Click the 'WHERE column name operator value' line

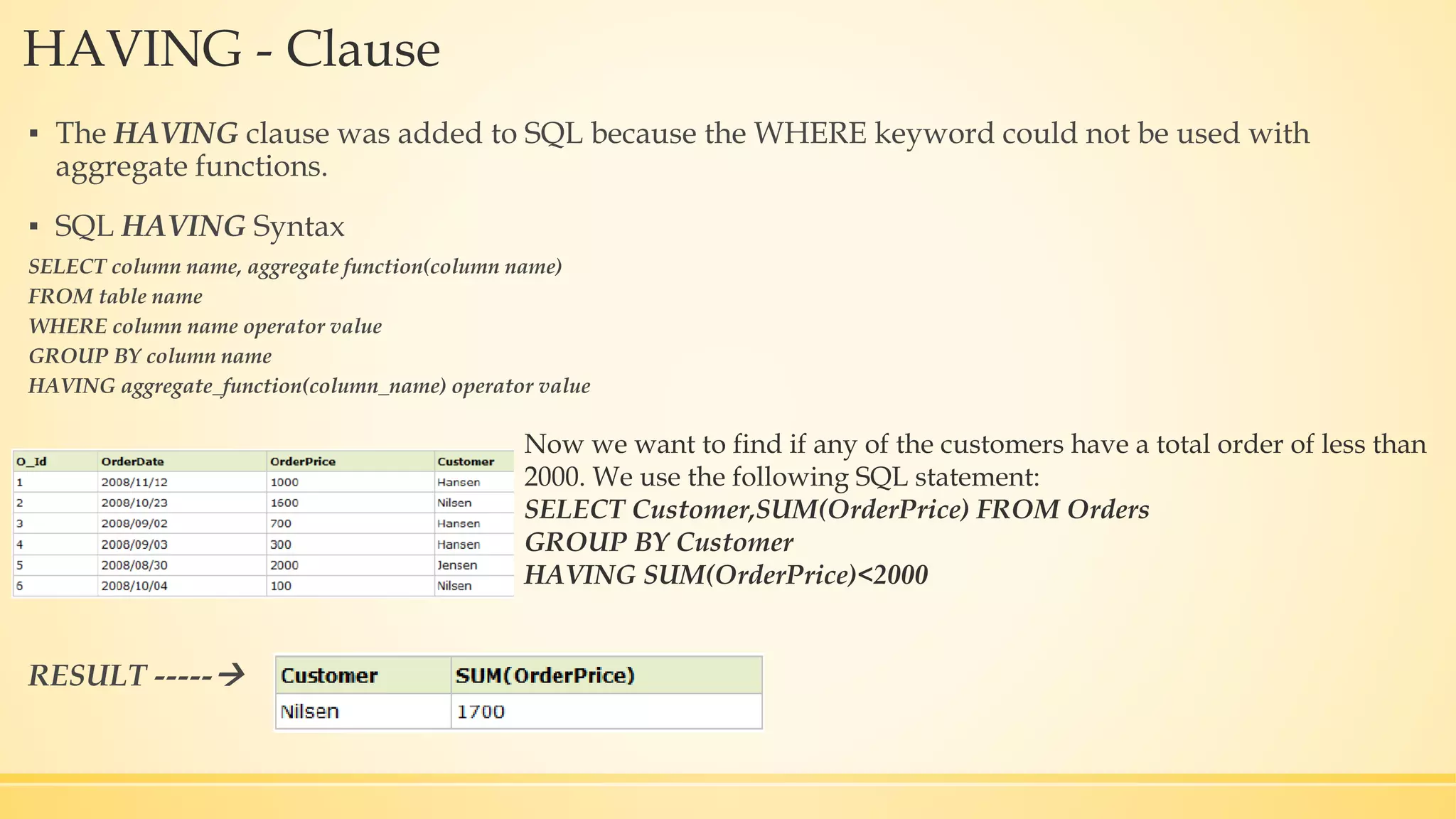pos(205,326)
